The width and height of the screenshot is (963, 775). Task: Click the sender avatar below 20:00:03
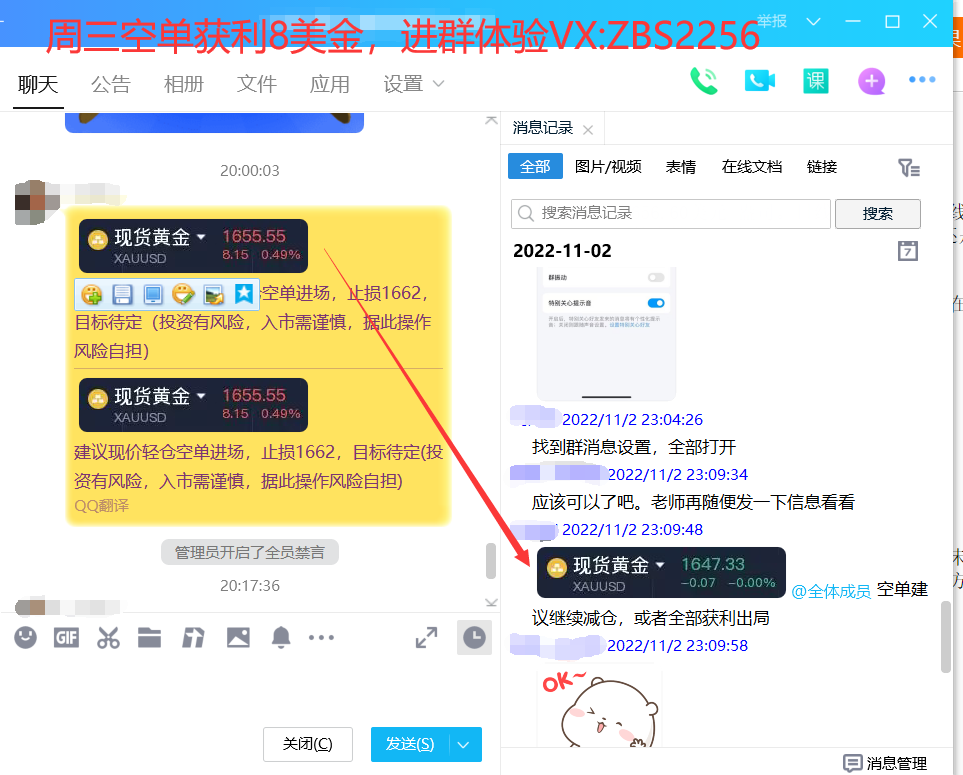37,202
